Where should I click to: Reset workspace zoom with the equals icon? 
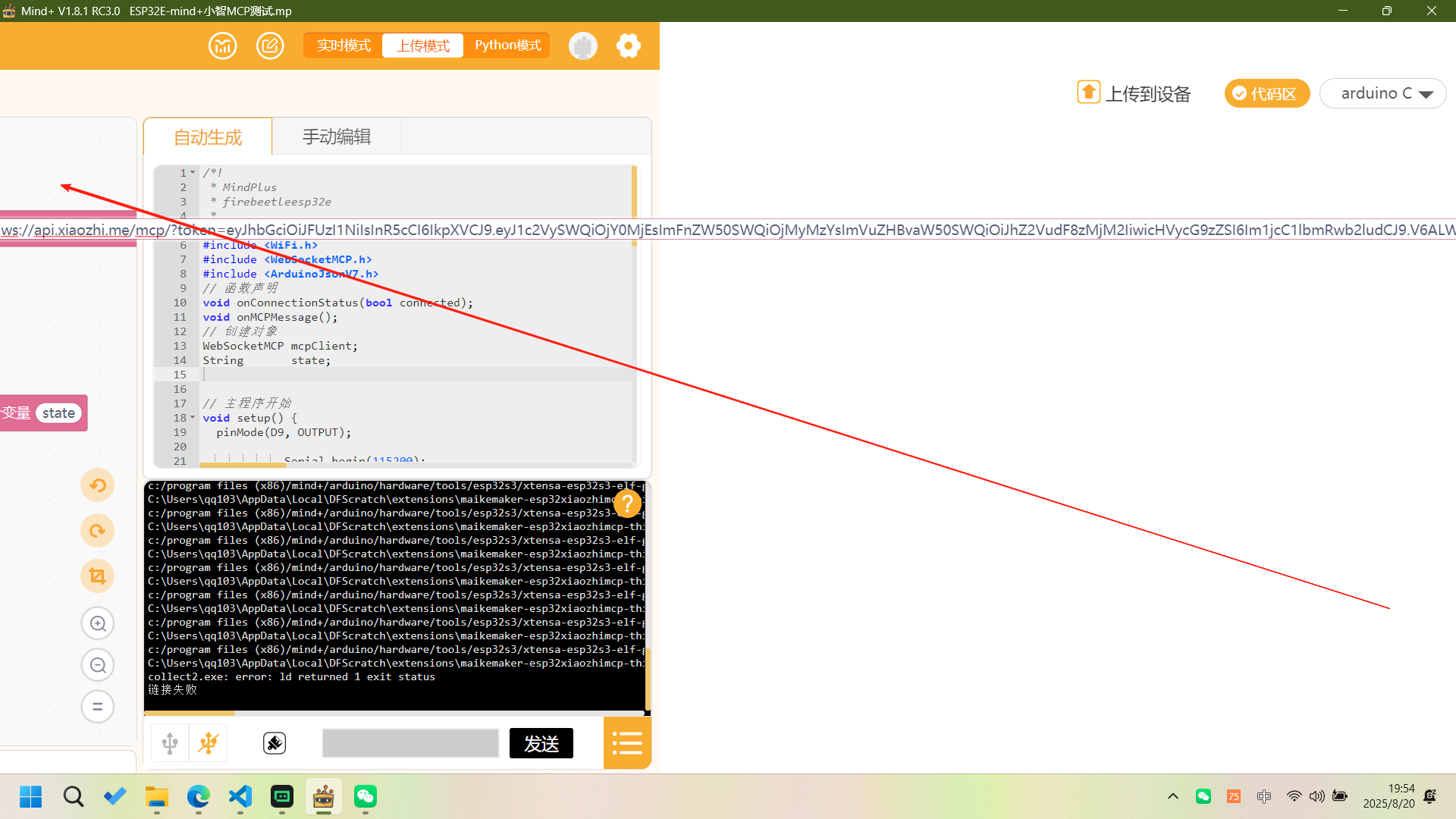(98, 707)
